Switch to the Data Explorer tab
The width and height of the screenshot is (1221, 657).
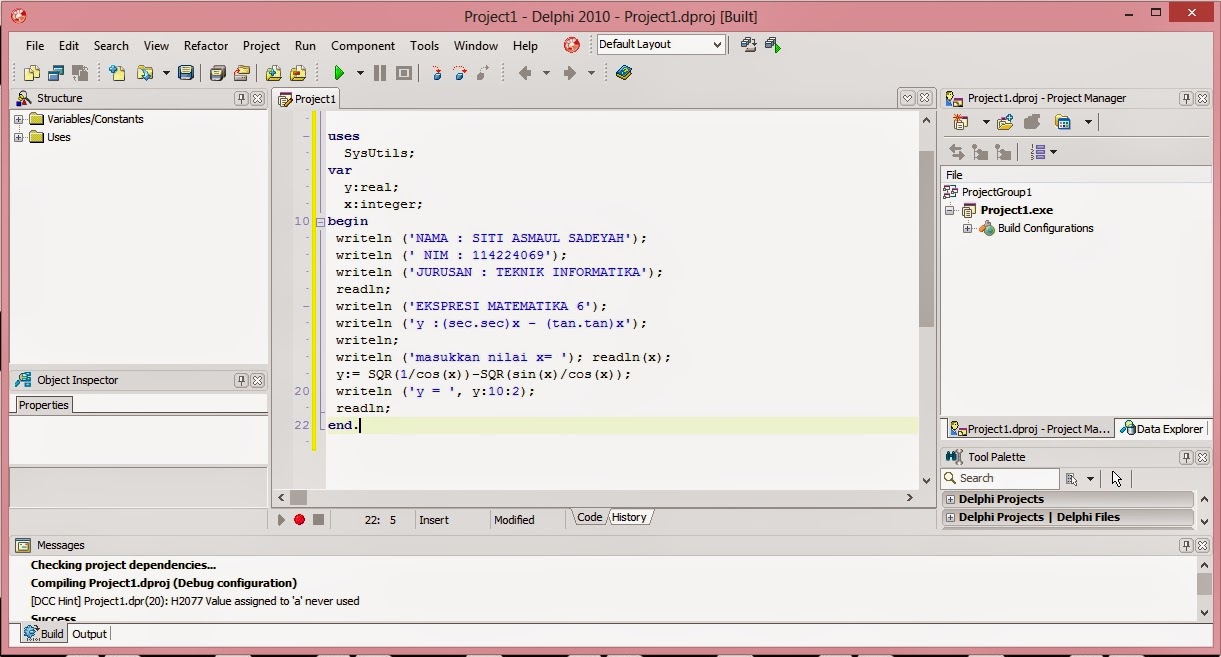coord(1162,429)
